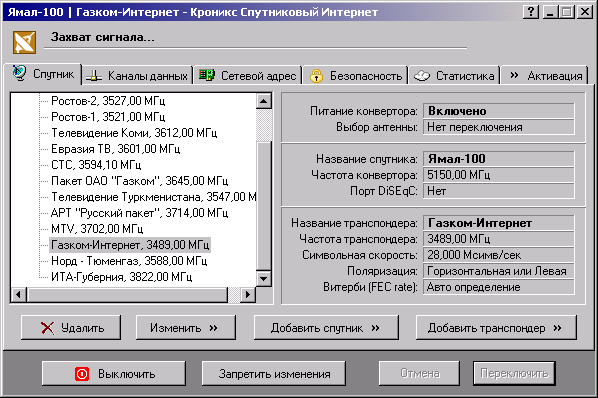Click the Порт DiSEqC value Нет
This screenshot has height=398, width=598.
[x=498, y=191]
